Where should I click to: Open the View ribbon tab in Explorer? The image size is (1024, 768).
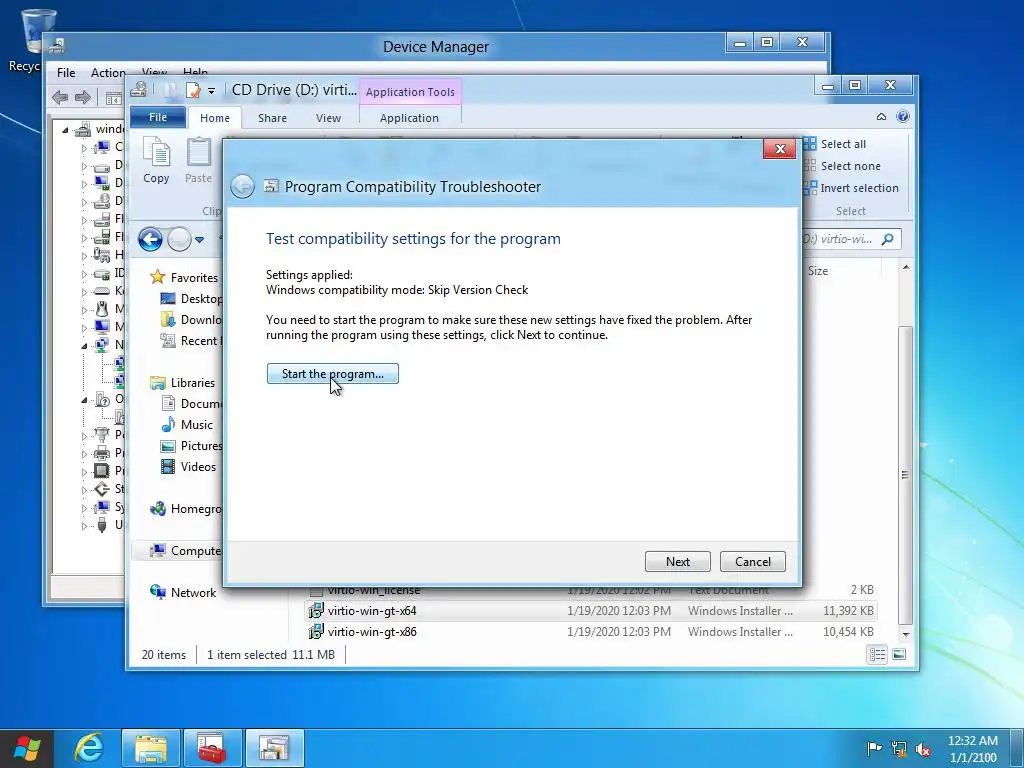pyautogui.click(x=328, y=118)
